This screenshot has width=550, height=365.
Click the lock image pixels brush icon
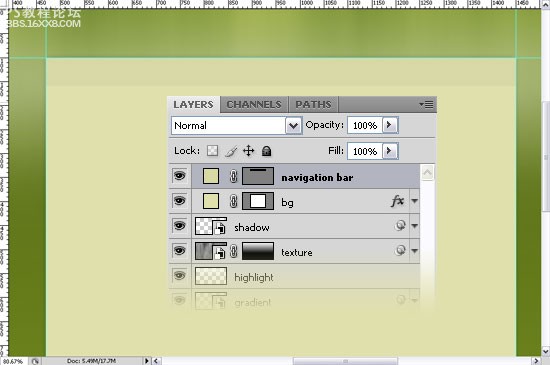coord(231,151)
